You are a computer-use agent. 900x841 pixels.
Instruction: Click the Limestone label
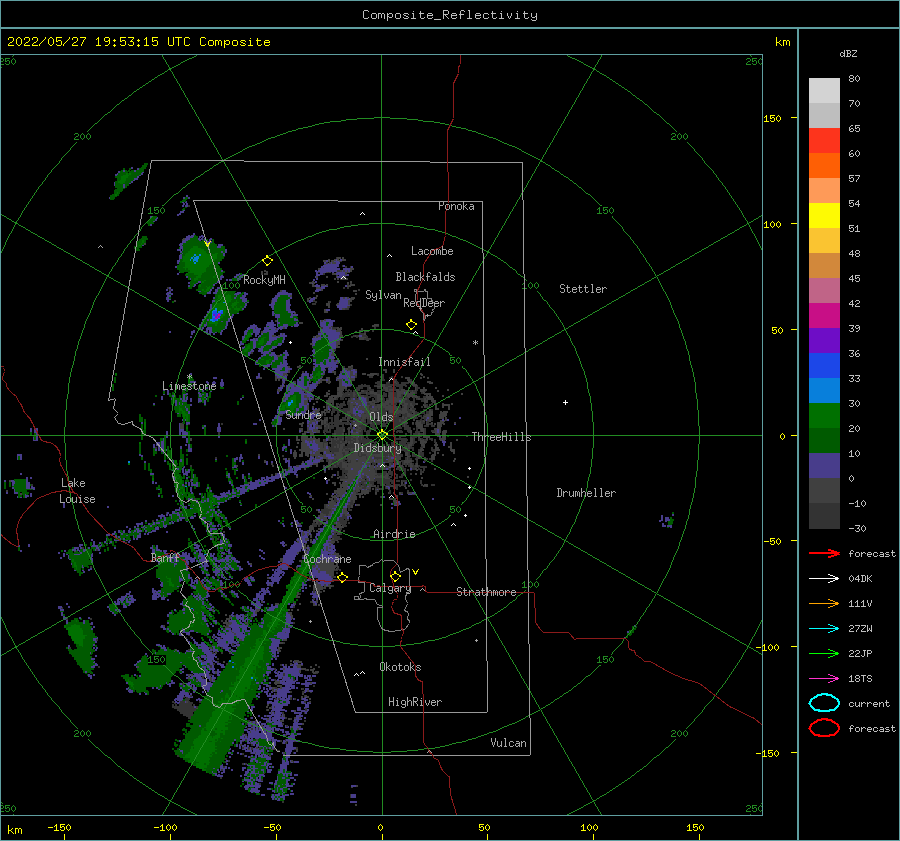189,386
